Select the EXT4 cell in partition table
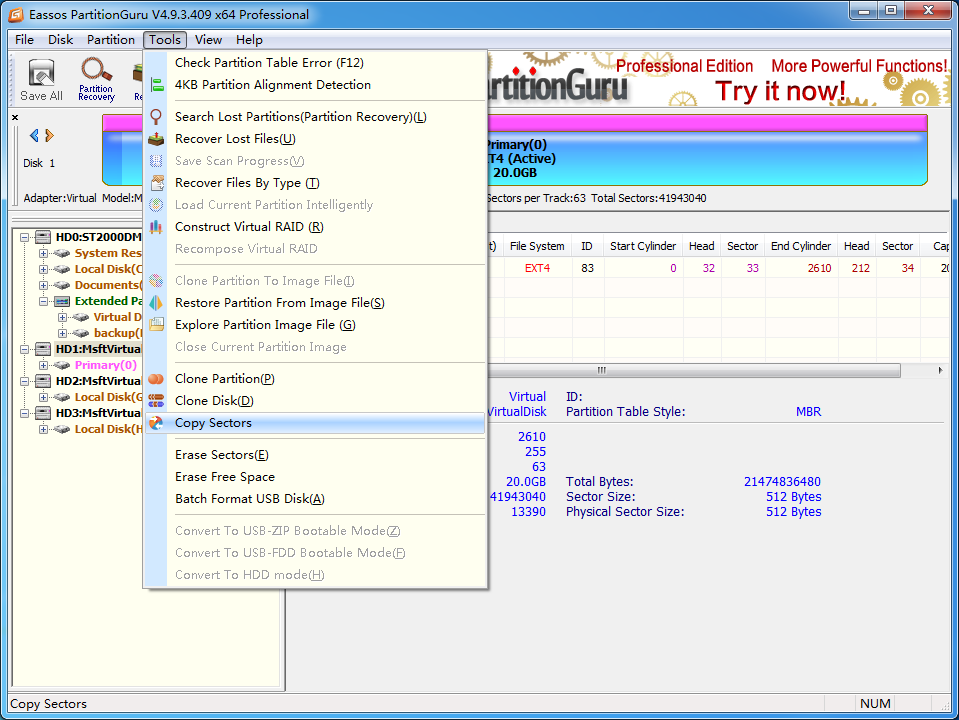 pos(538,268)
